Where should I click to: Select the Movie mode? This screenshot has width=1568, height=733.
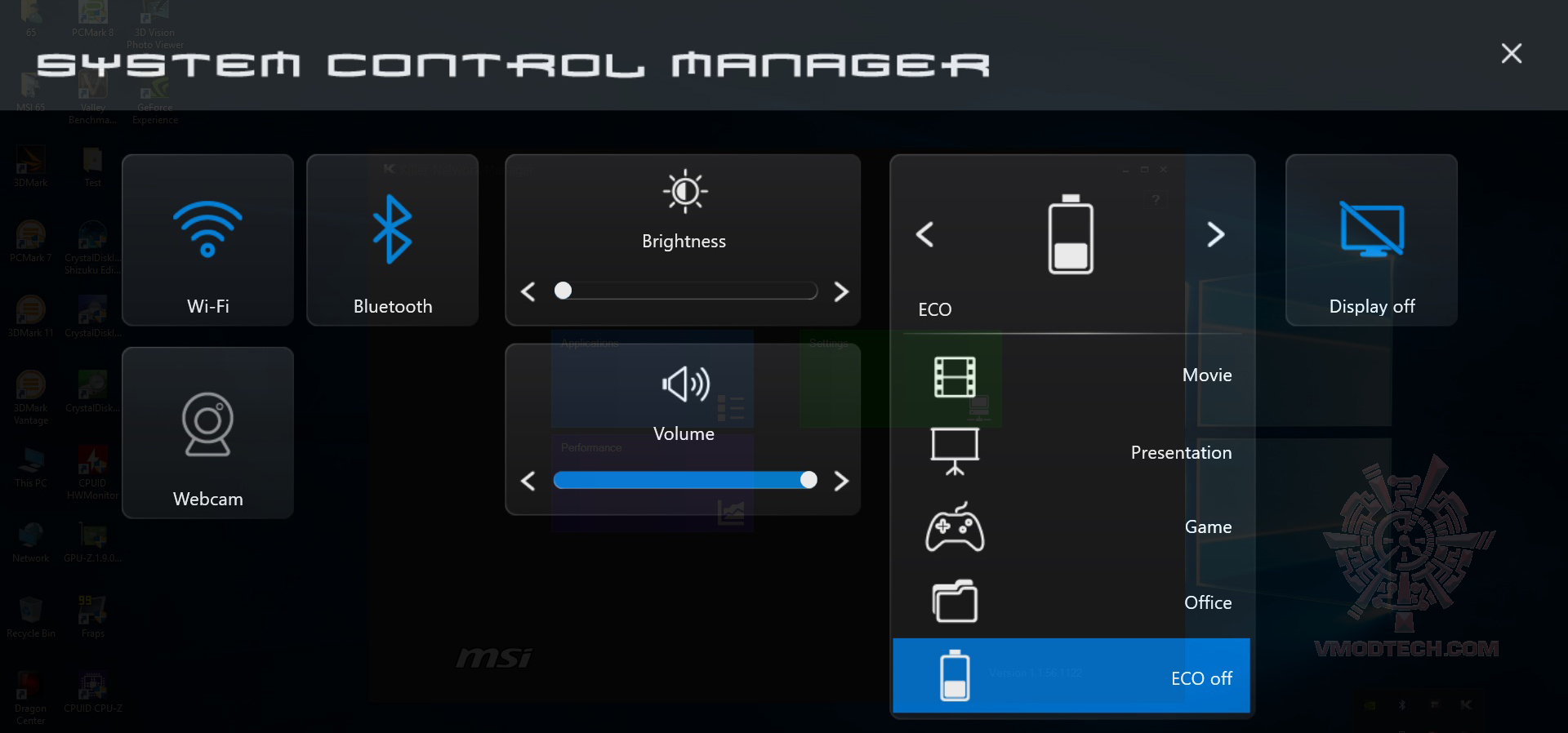tap(1071, 375)
